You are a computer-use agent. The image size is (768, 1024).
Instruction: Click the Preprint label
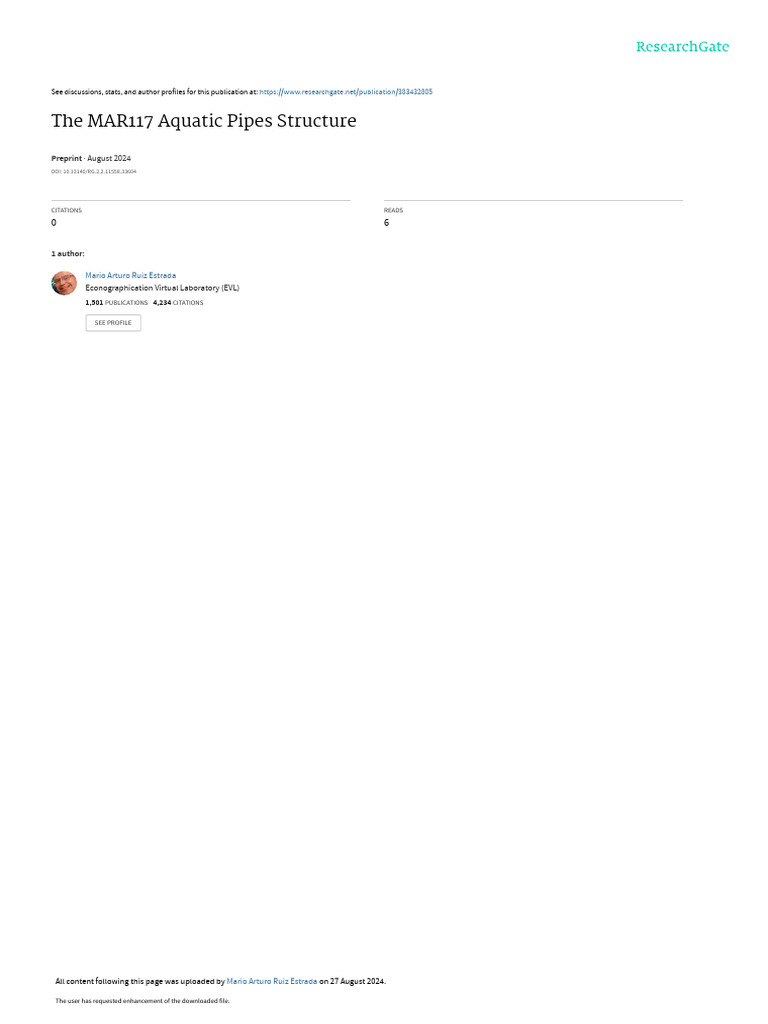[67, 158]
